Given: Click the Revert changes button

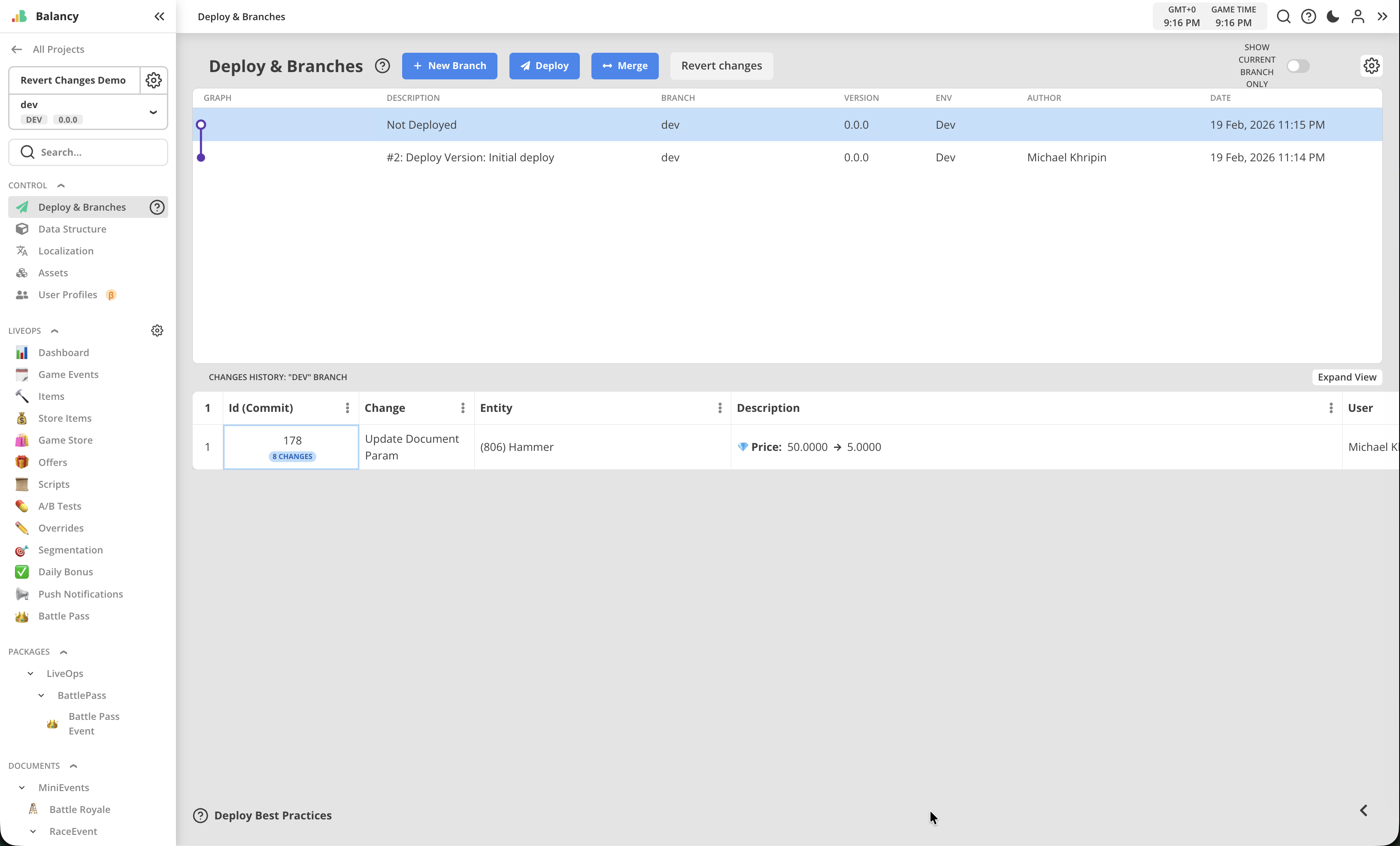Looking at the screenshot, I should (721, 66).
